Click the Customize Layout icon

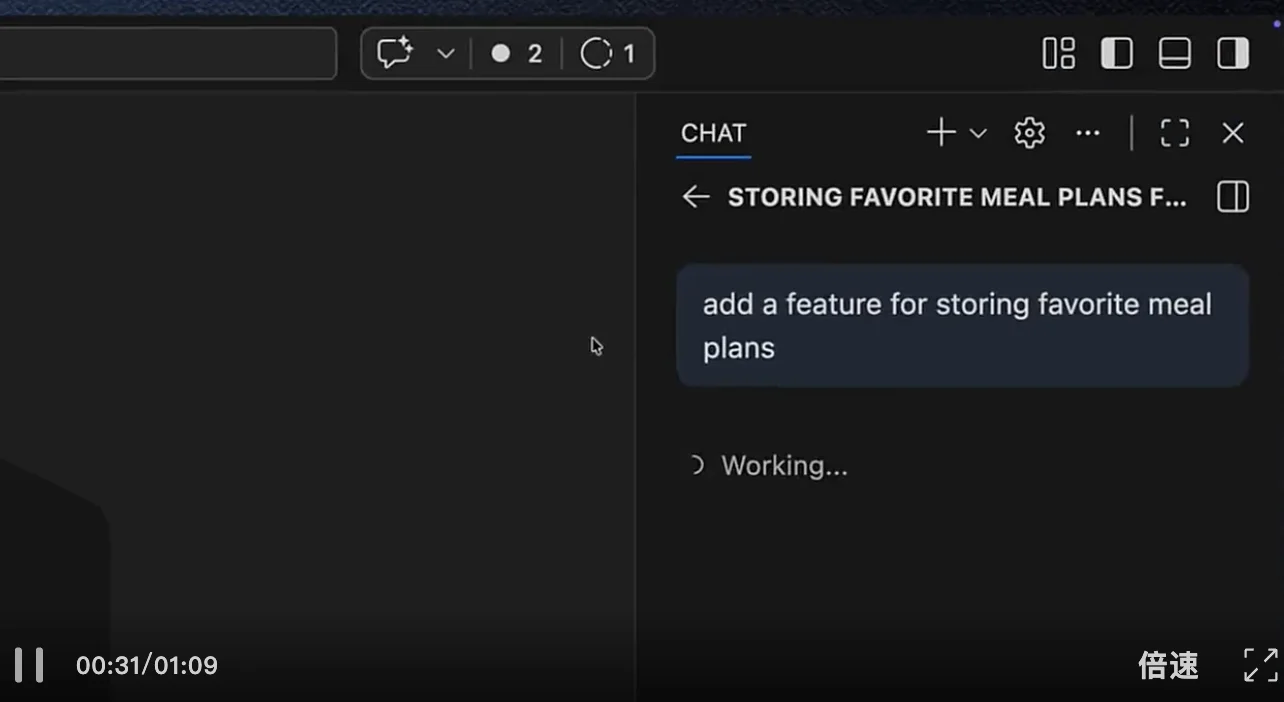[1058, 53]
